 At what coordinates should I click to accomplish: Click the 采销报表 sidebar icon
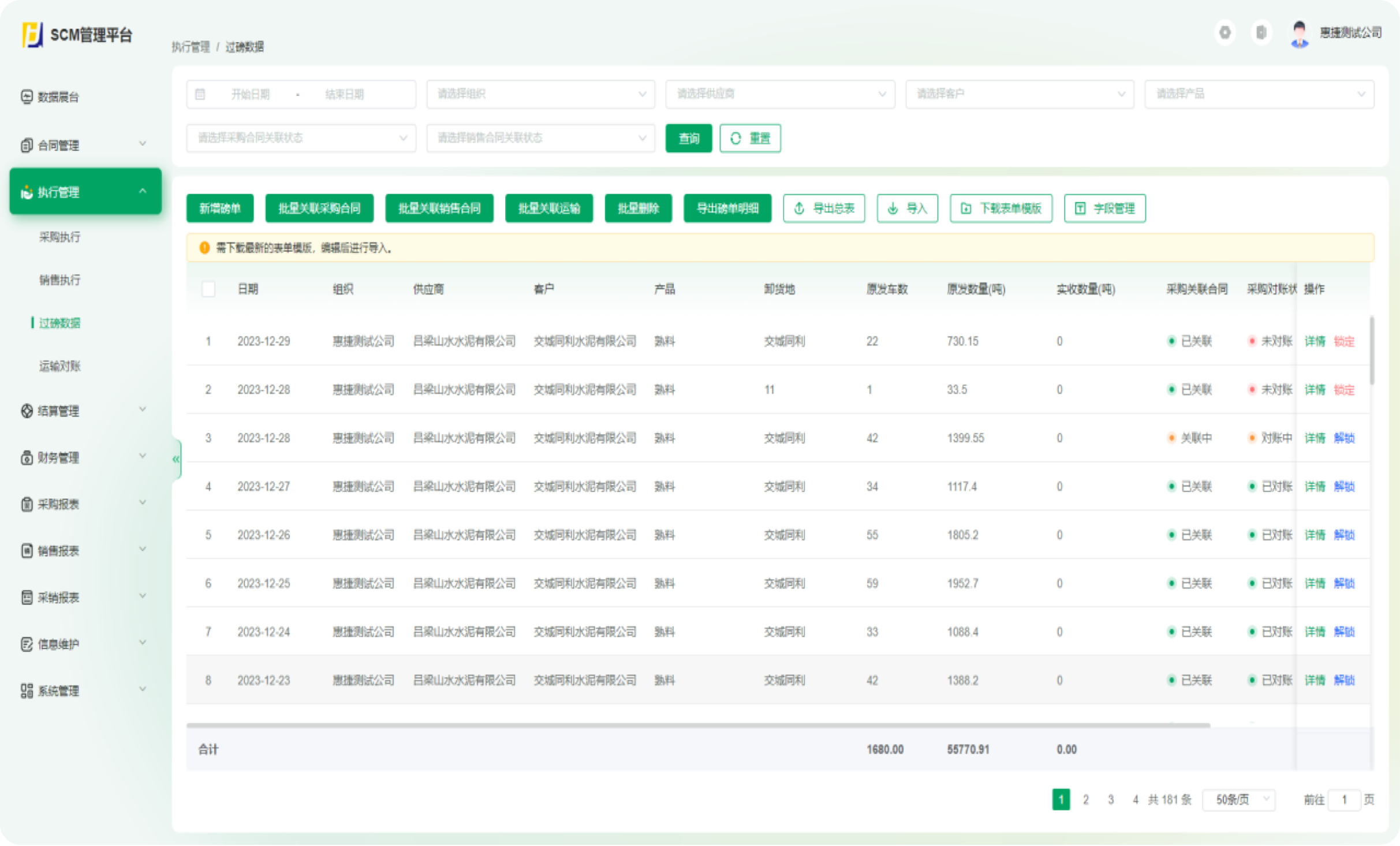[x=27, y=597]
